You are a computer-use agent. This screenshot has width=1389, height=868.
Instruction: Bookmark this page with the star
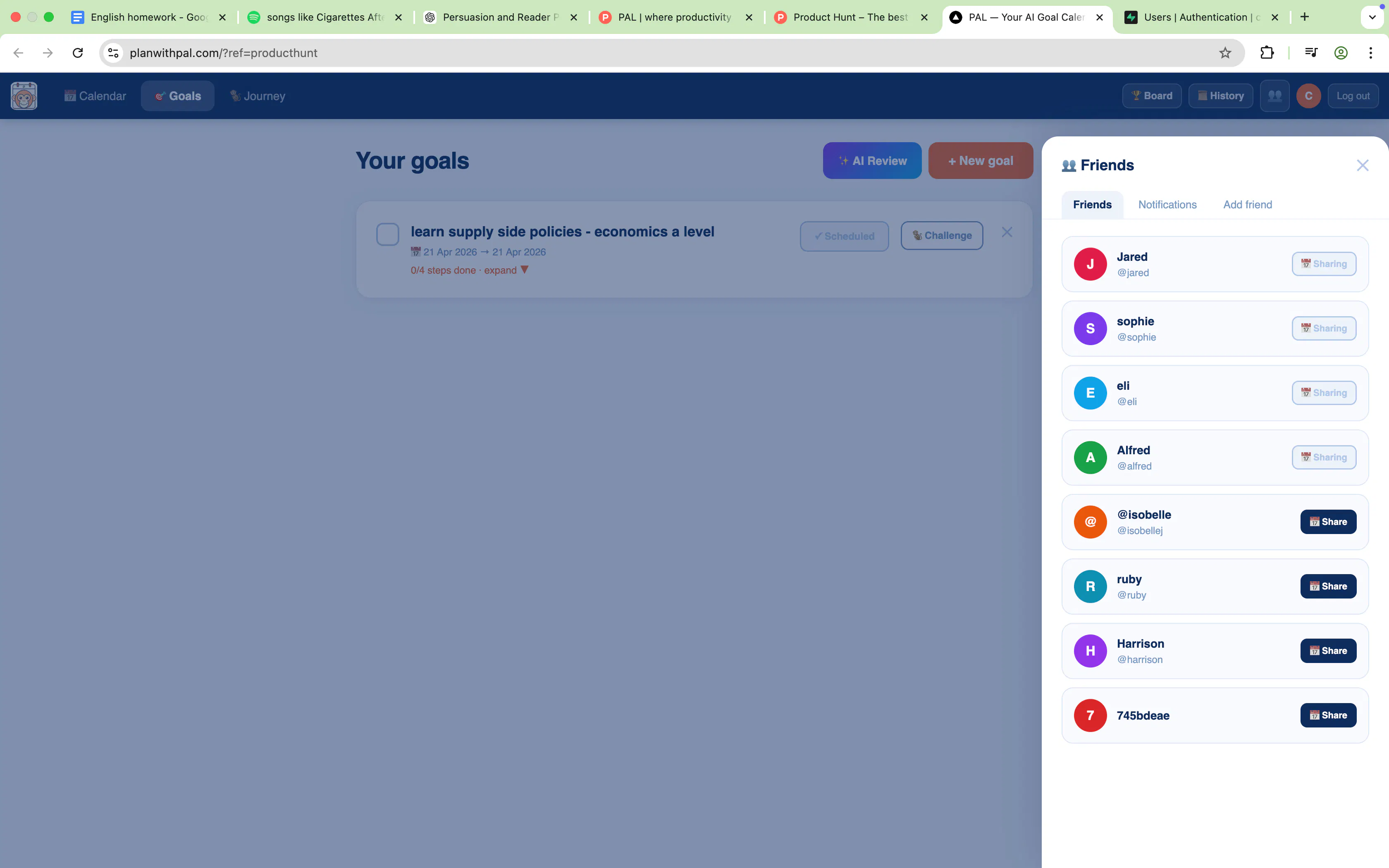click(1225, 53)
